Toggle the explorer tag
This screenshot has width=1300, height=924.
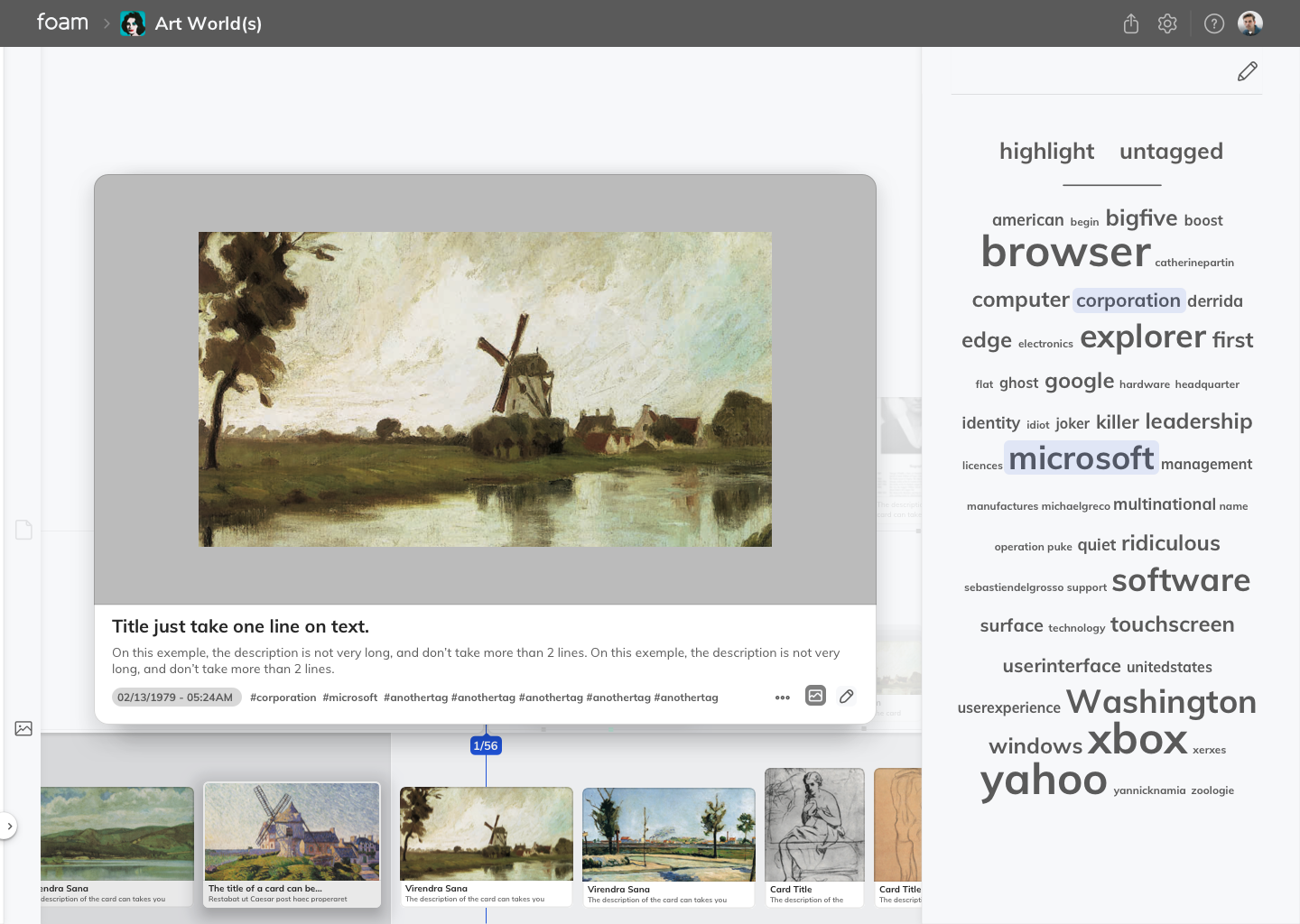[x=1143, y=337]
